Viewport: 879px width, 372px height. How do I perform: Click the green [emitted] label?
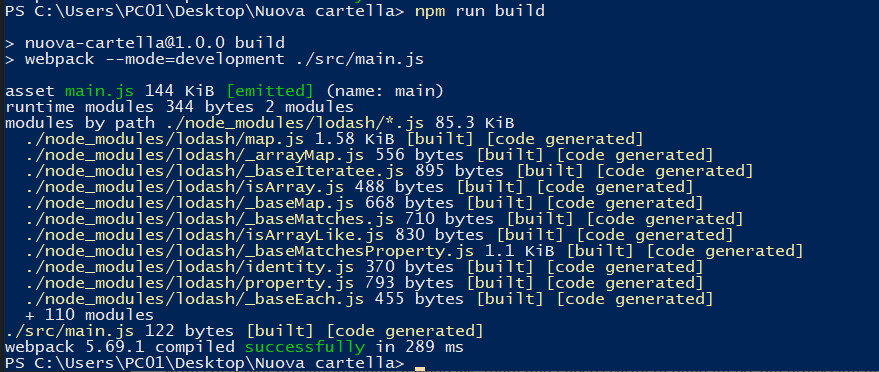click(x=270, y=91)
